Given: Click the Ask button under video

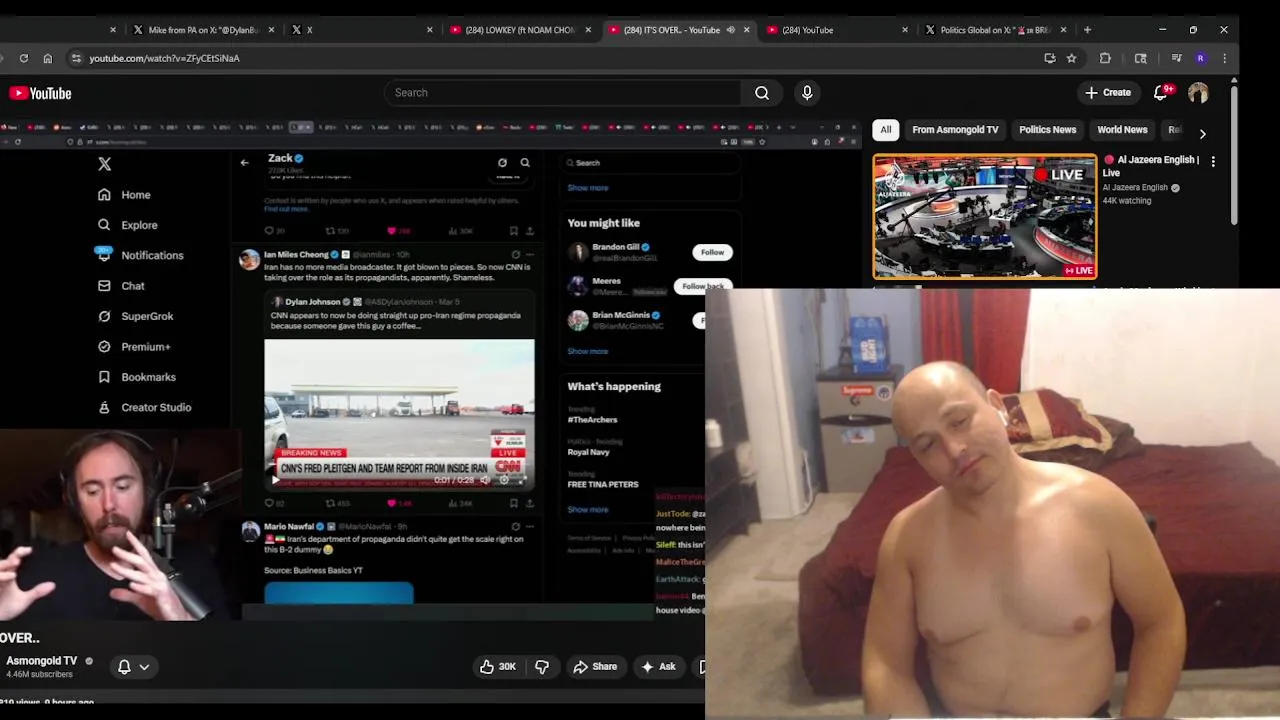Looking at the screenshot, I should [x=659, y=667].
